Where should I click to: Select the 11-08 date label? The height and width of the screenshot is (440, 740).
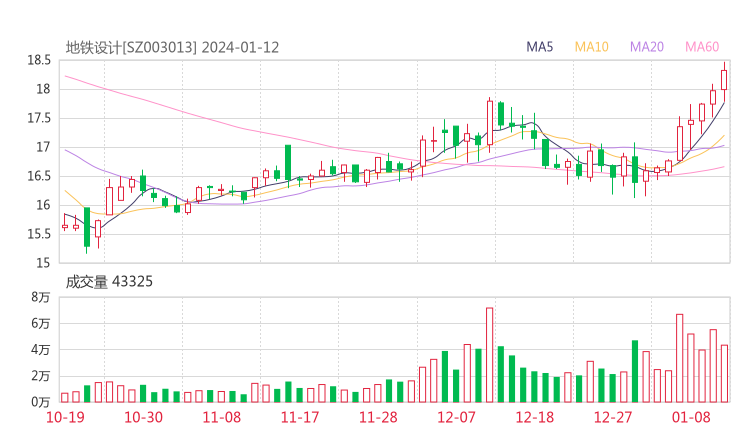[221, 417]
